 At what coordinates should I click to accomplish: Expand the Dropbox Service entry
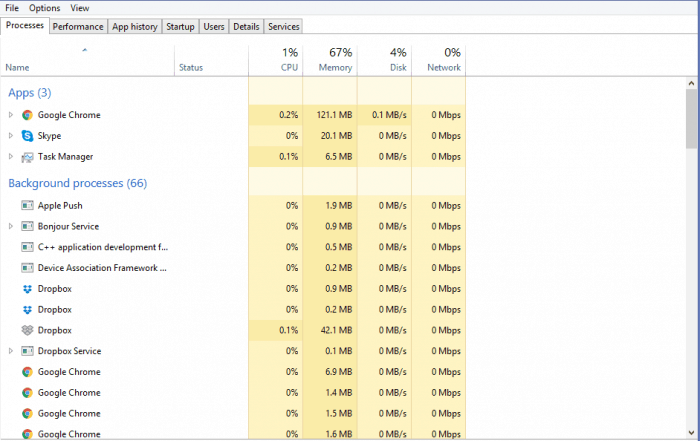(x=11, y=351)
